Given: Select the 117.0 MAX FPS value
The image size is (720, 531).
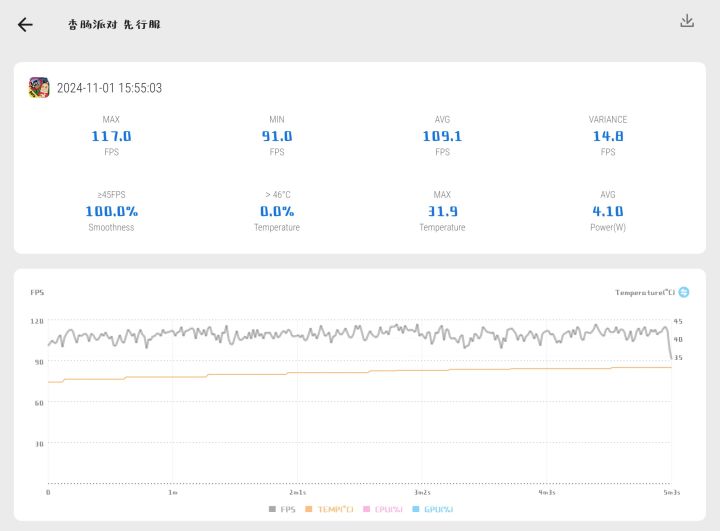Looking at the screenshot, I should click(111, 136).
